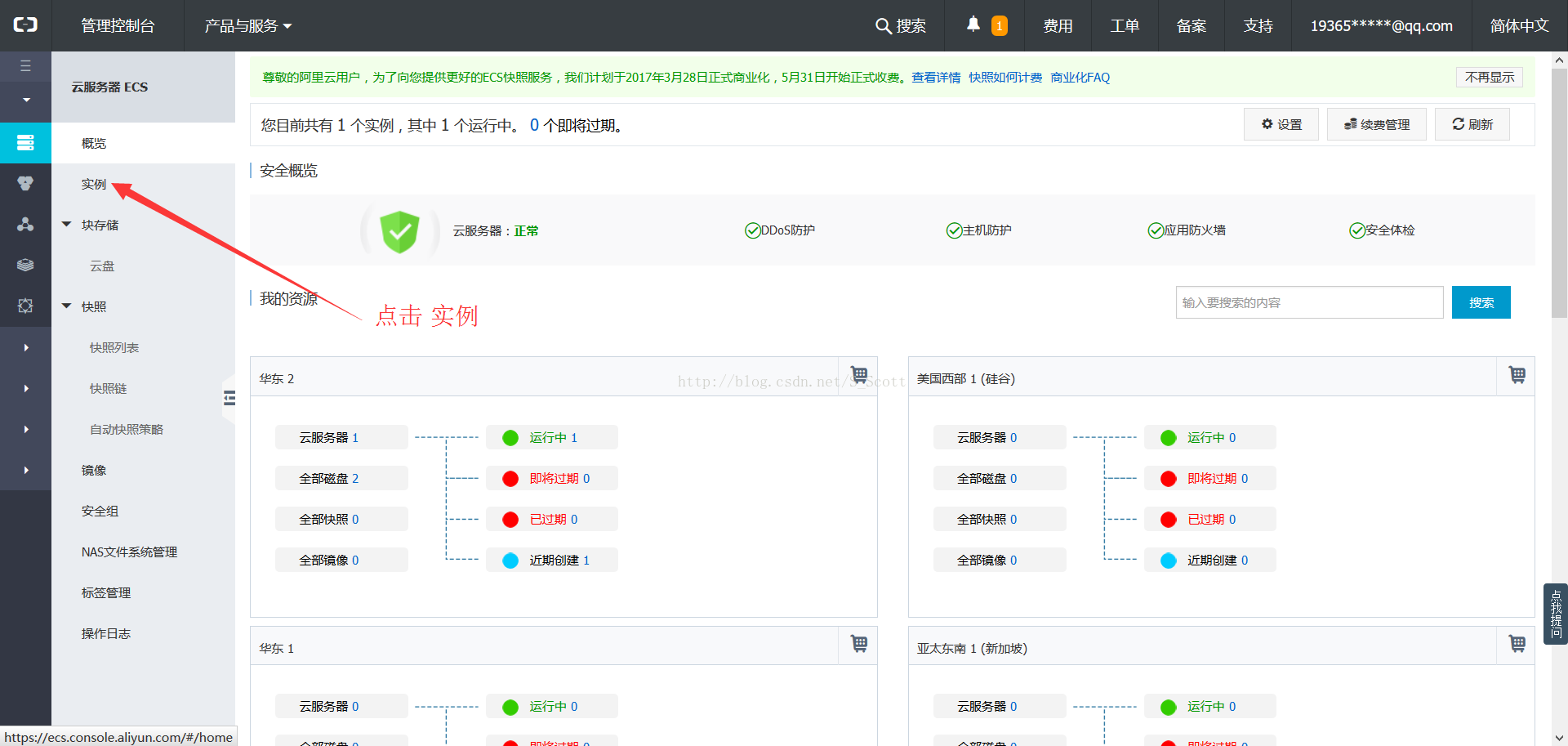The image size is (1568, 746).
Task: Click 云服务器 1 in 华东 2
Action: tap(341, 437)
